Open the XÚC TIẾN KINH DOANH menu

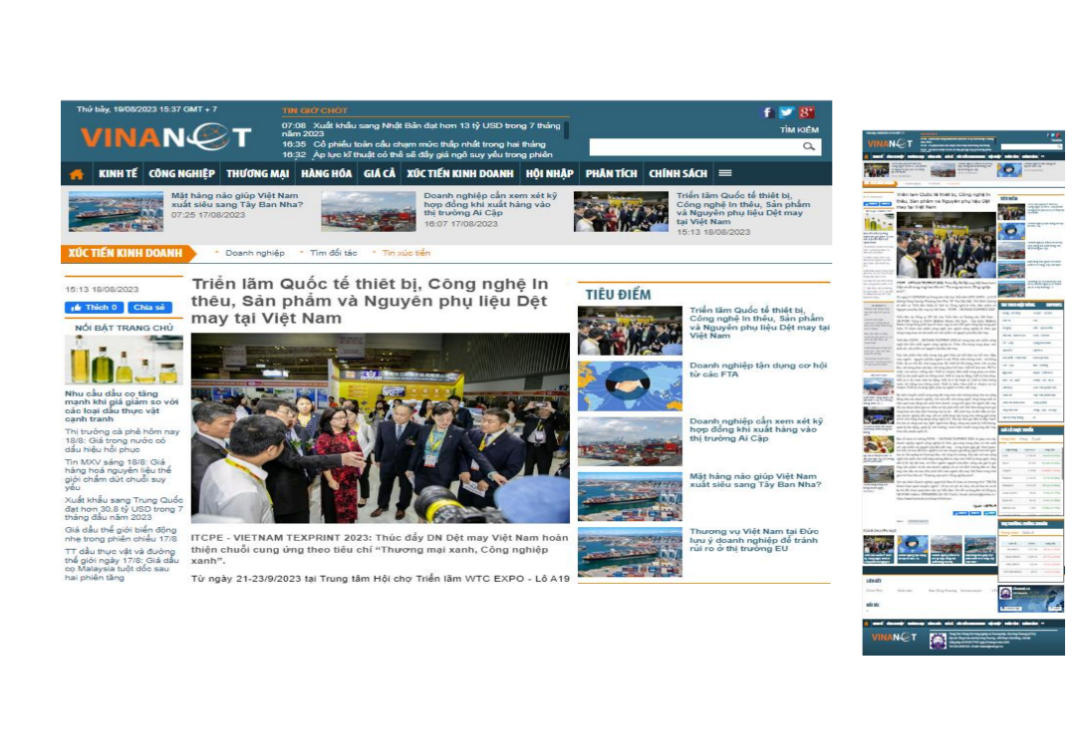pyautogui.click(x=460, y=174)
